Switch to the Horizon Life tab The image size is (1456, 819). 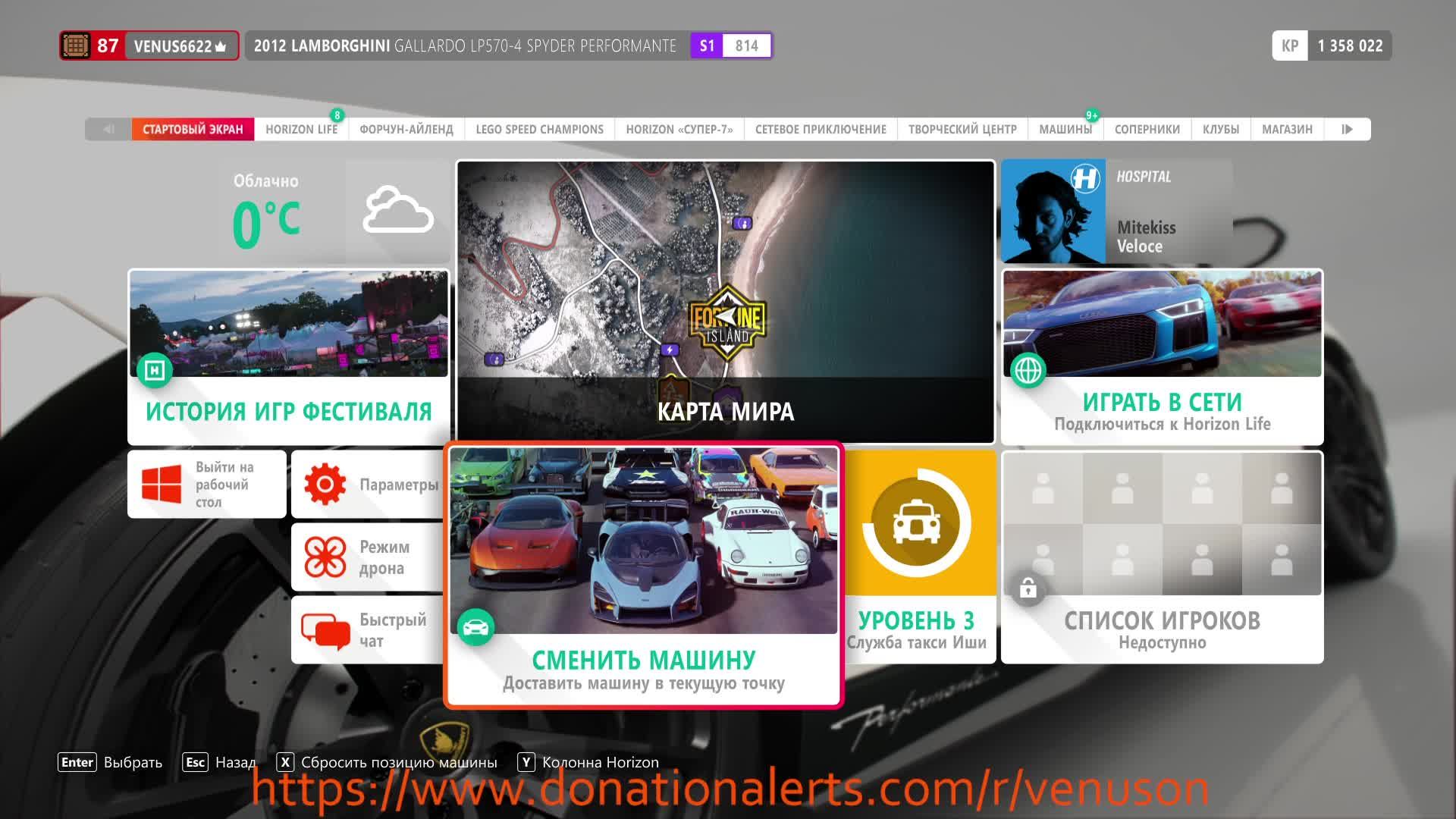tap(301, 129)
